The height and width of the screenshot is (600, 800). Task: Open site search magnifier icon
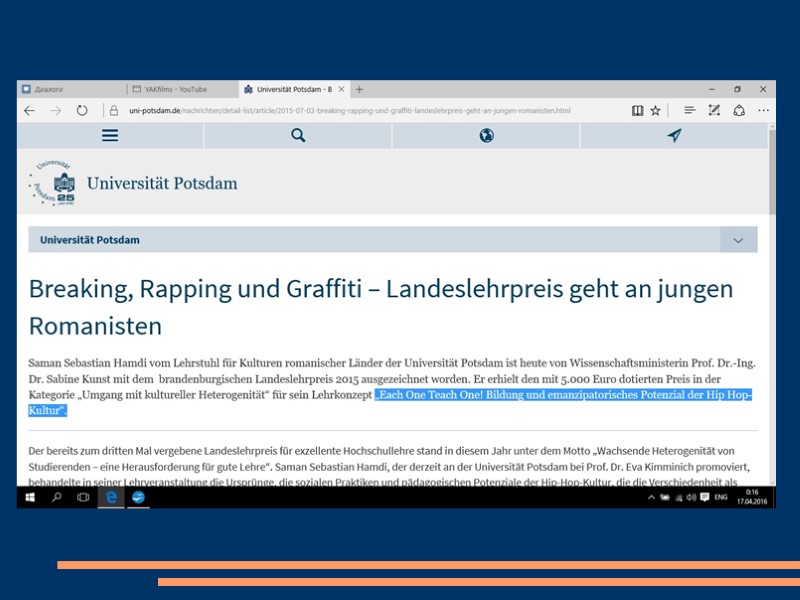coord(298,135)
